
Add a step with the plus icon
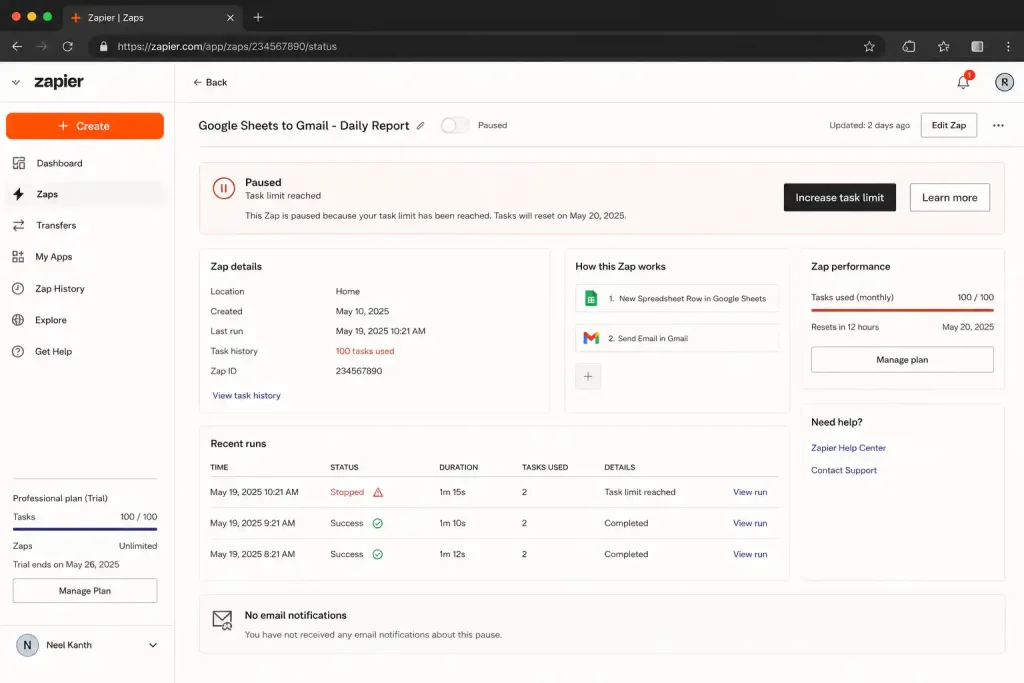588,376
